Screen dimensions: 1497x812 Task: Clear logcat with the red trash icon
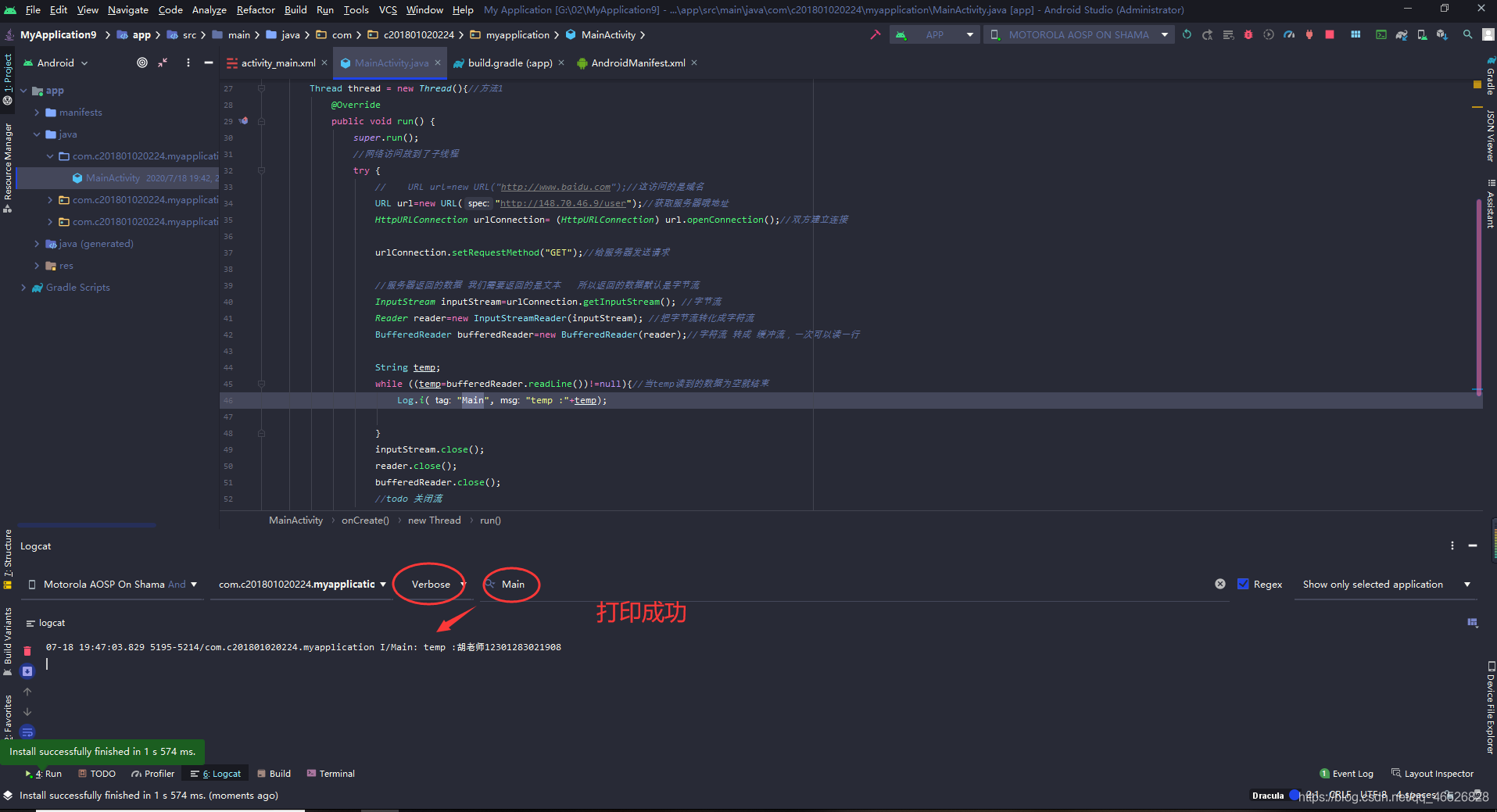click(27, 651)
